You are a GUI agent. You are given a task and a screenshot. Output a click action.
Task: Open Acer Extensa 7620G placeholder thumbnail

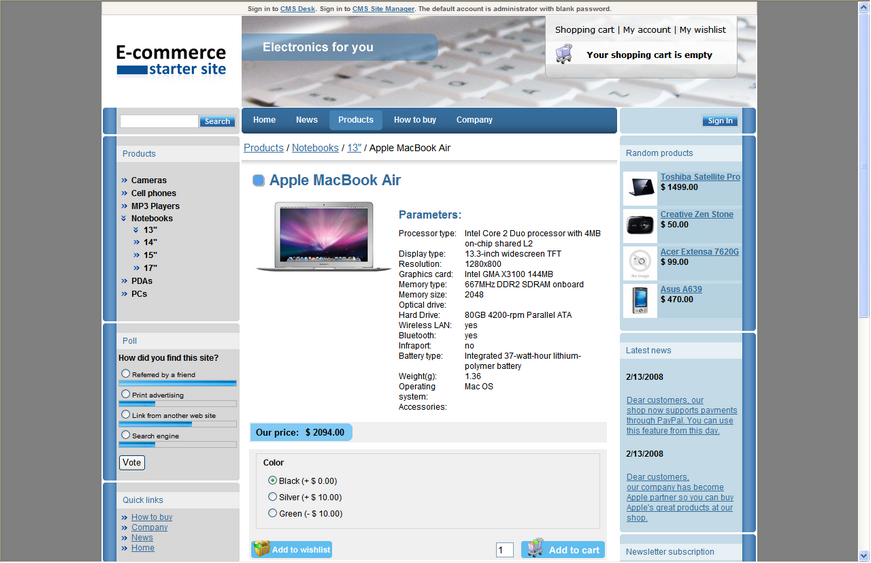pos(640,263)
